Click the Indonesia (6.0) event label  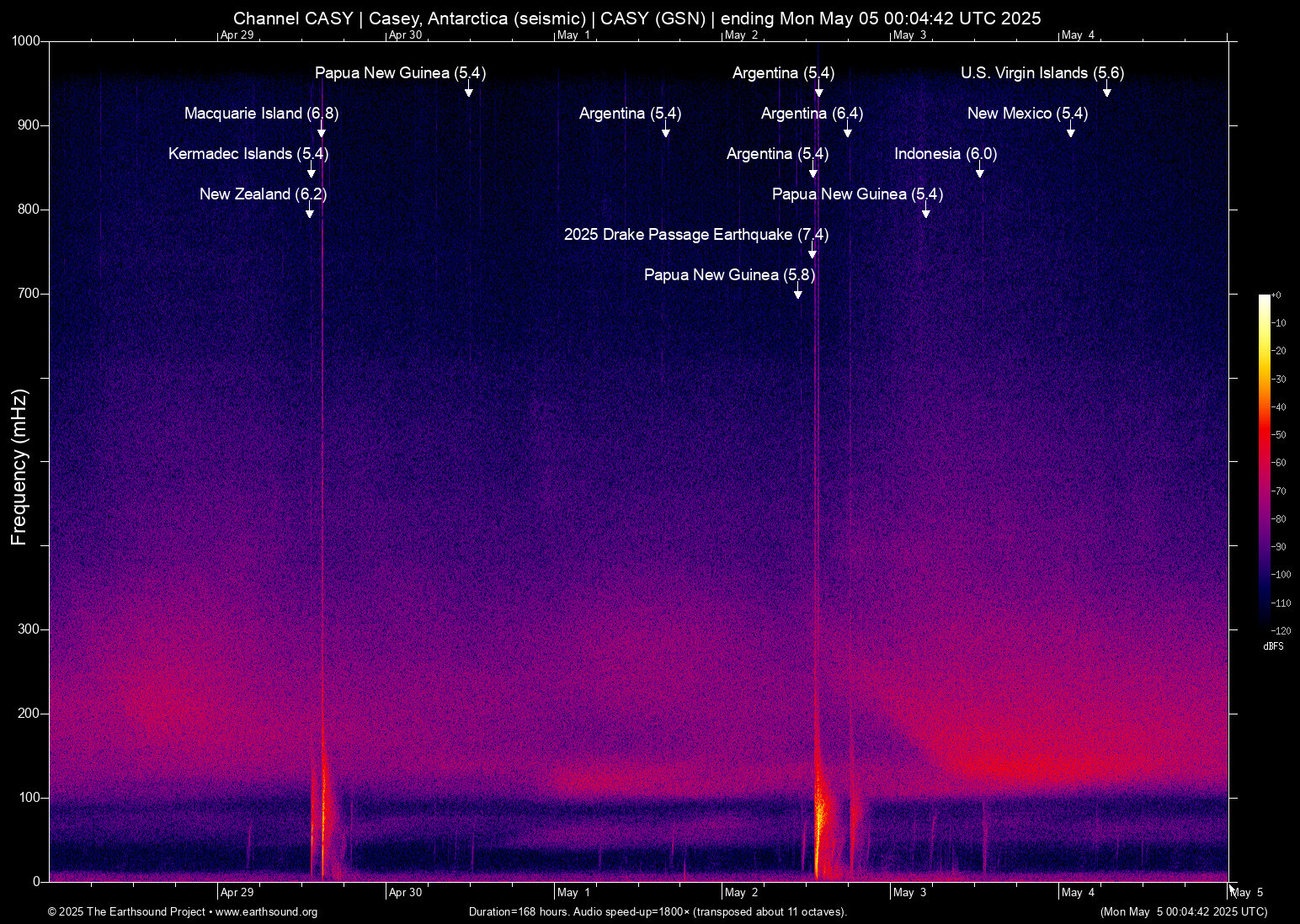[x=946, y=154]
